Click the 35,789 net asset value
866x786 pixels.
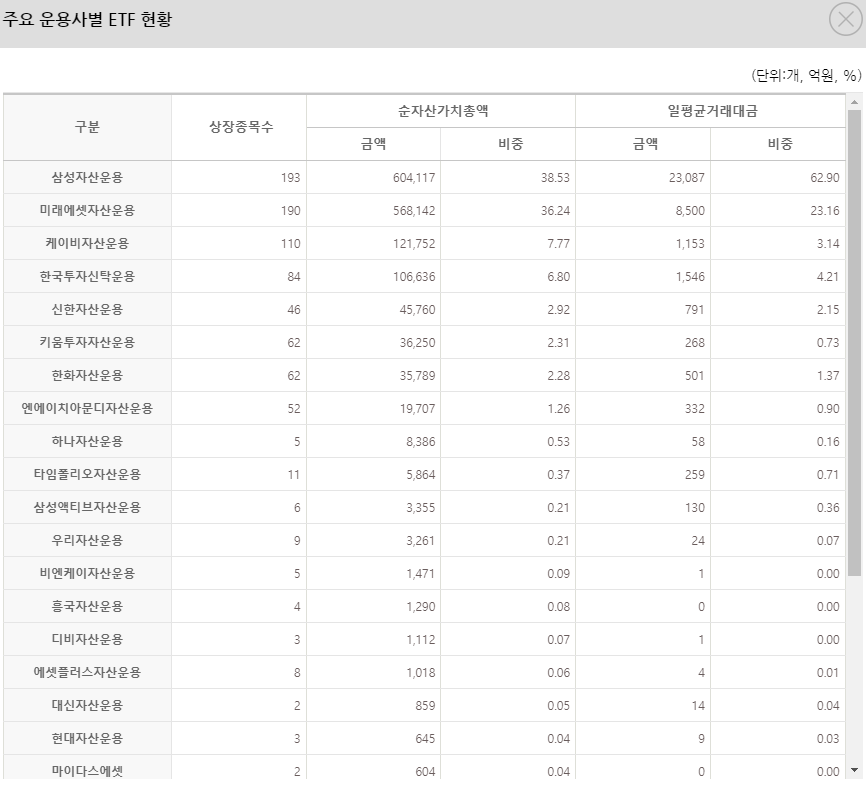click(417, 376)
